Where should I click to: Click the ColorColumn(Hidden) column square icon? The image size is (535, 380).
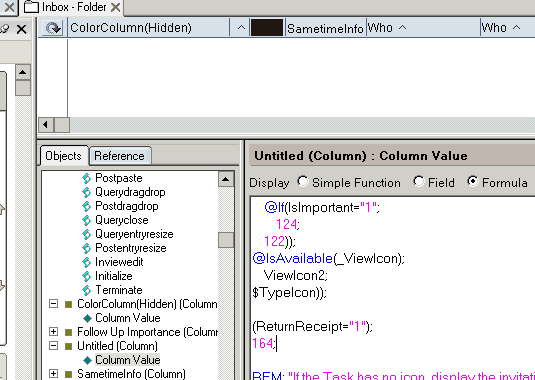coord(69,304)
